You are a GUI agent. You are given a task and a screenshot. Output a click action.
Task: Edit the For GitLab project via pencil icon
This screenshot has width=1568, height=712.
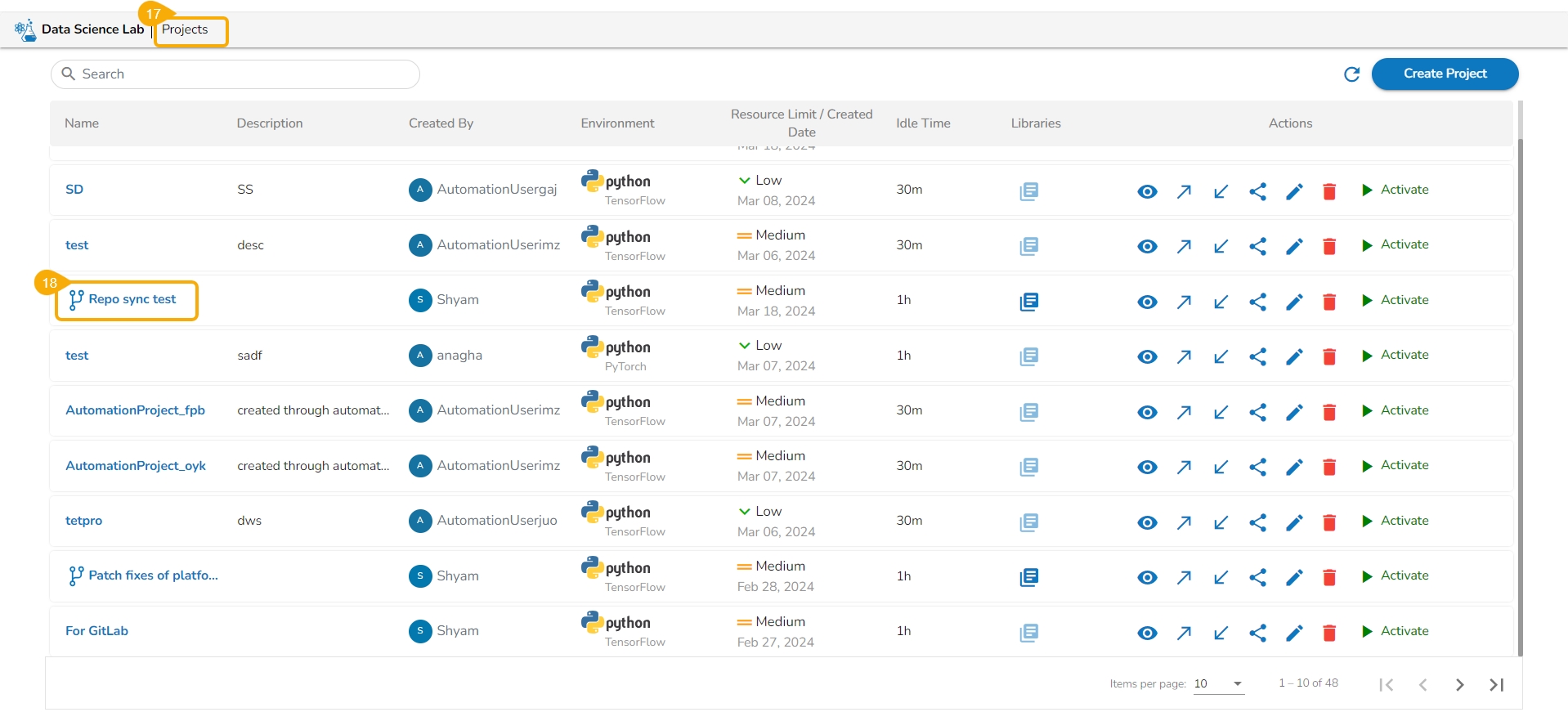1293,633
